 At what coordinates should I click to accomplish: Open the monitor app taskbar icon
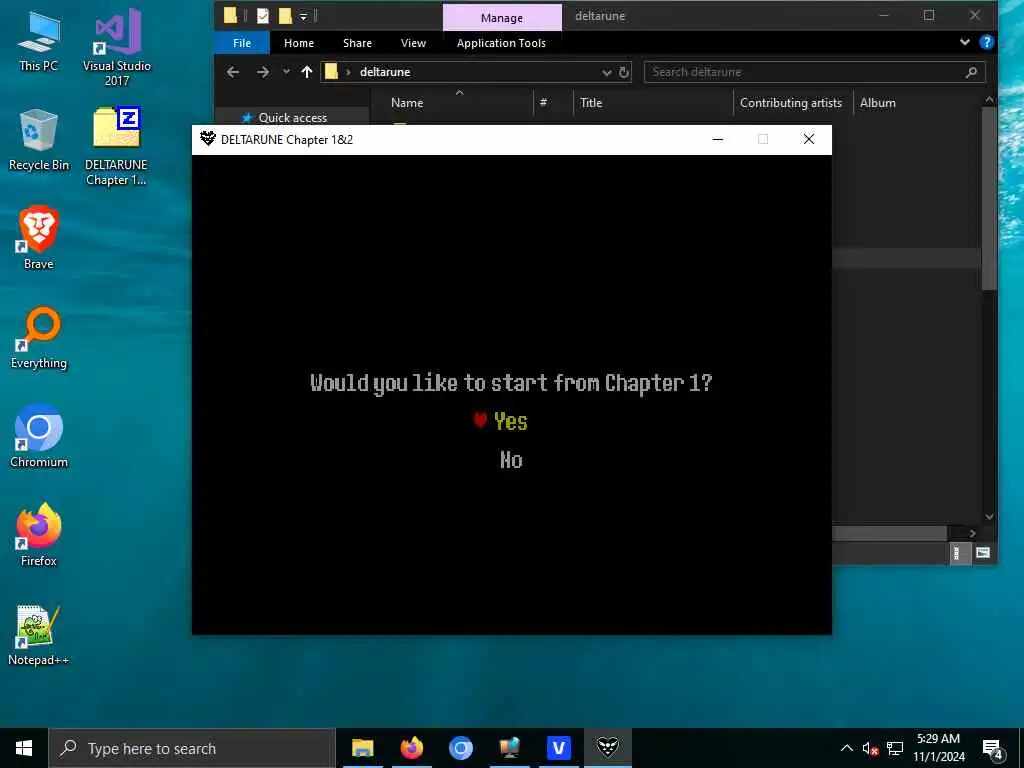[x=509, y=748]
